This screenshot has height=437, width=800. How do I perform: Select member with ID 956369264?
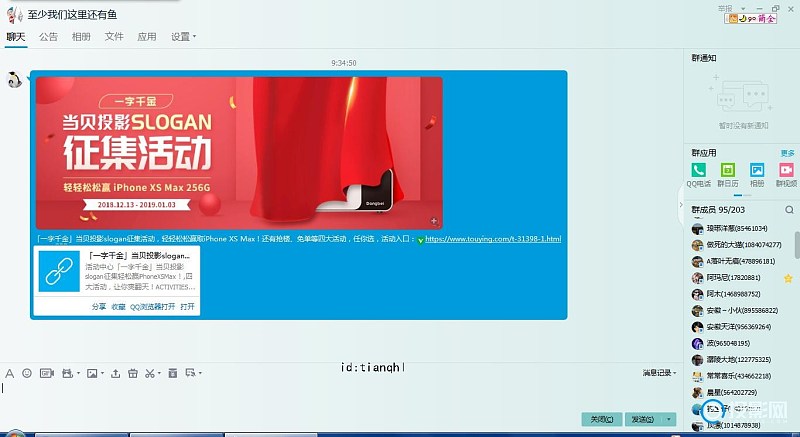(x=735, y=327)
